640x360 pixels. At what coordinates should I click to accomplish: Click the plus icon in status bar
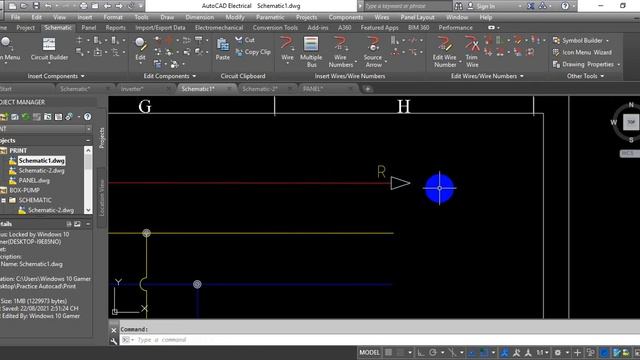(577, 353)
